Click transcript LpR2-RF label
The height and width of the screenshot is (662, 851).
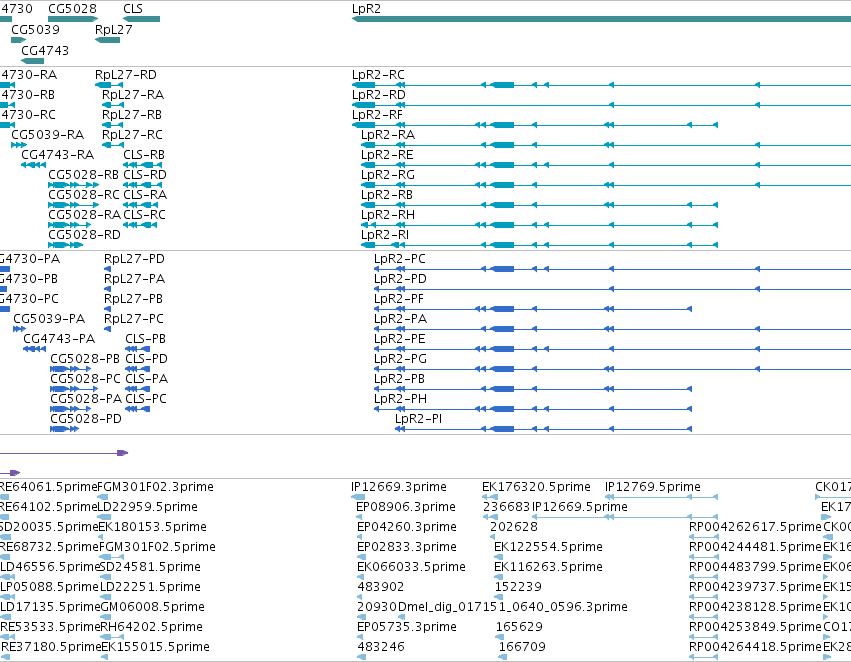click(x=377, y=114)
